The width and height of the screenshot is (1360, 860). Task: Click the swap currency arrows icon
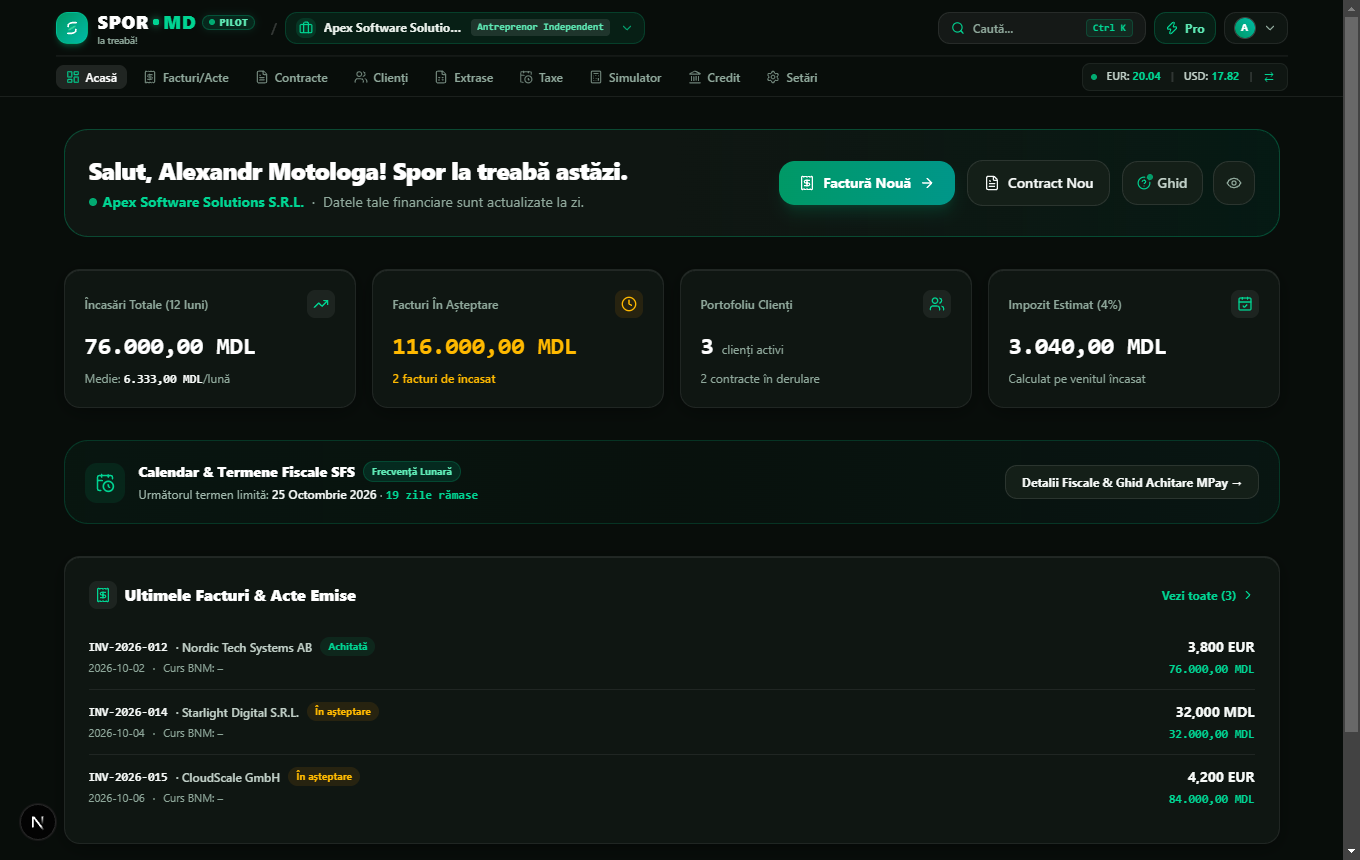tap(1269, 77)
